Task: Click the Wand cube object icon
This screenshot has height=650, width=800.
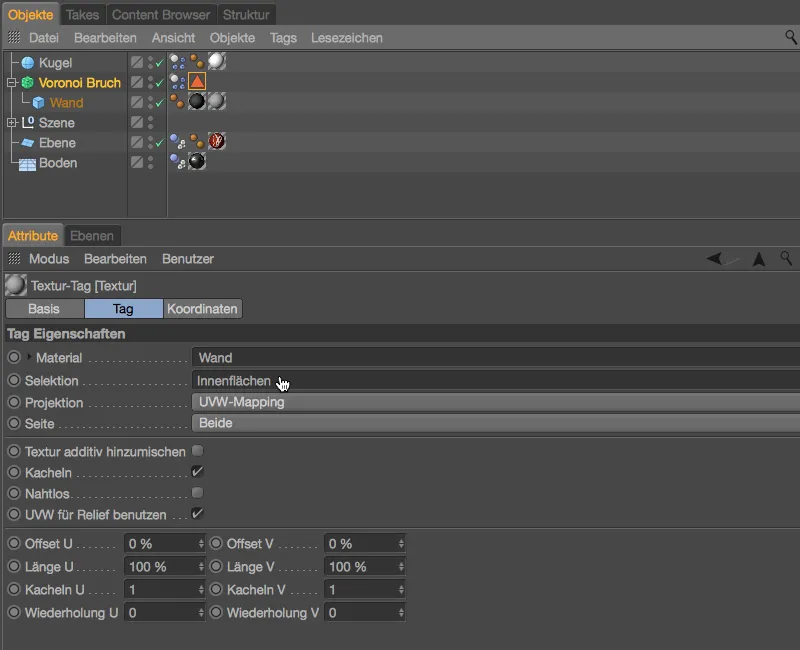Action: [38, 103]
